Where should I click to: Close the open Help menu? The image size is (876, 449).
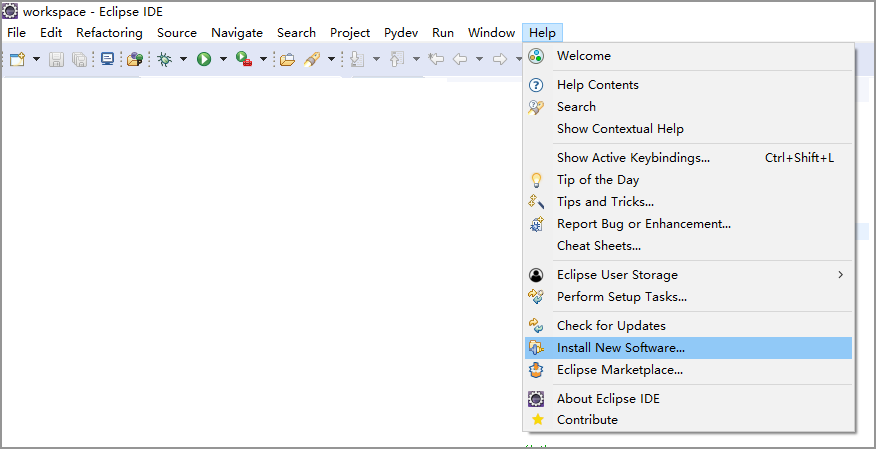pos(542,33)
